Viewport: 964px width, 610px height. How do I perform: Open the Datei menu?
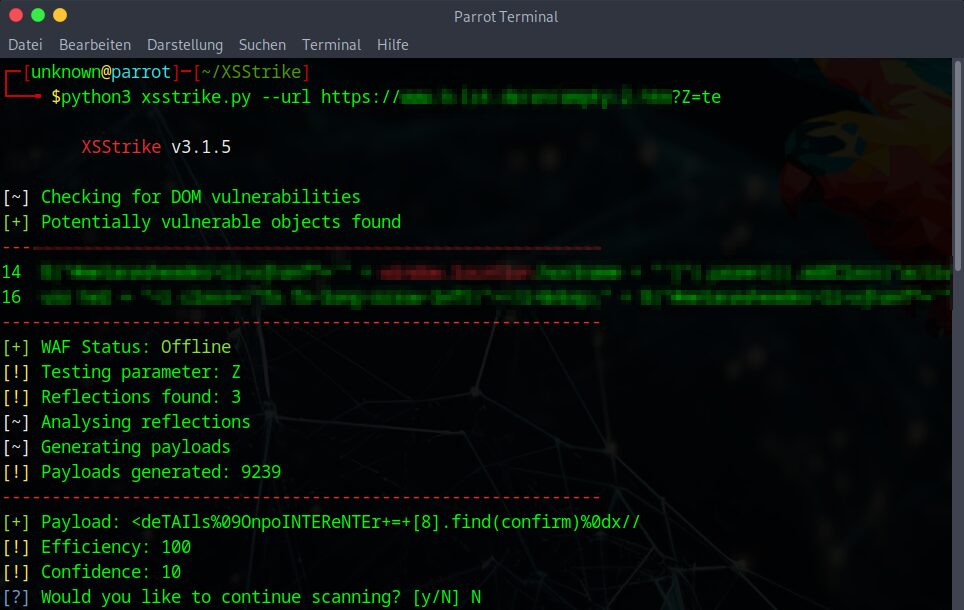pos(25,45)
